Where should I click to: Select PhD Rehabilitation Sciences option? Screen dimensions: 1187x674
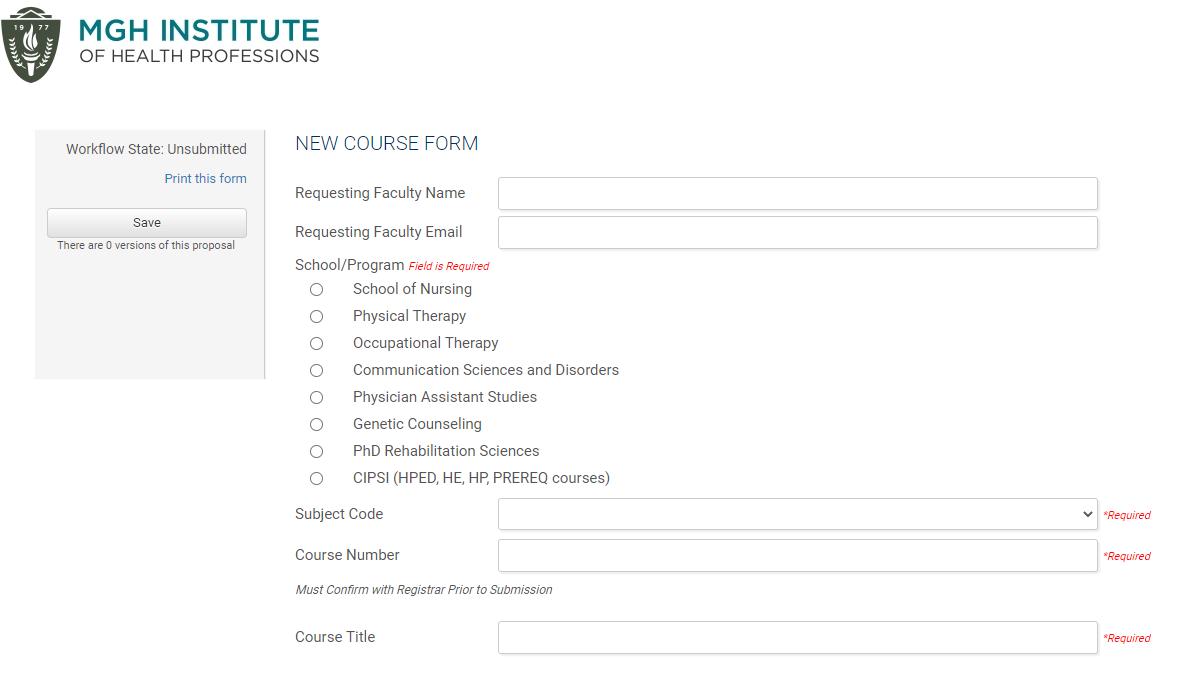click(316, 451)
